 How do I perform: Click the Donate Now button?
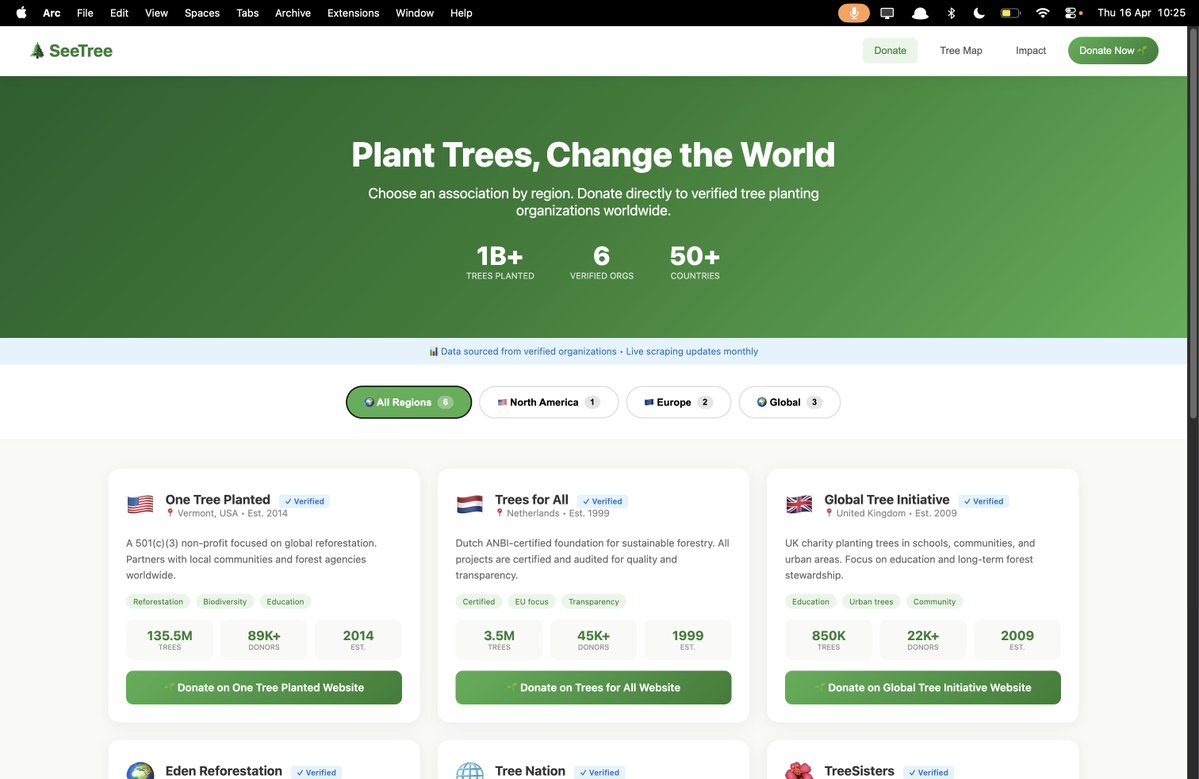pos(1113,50)
